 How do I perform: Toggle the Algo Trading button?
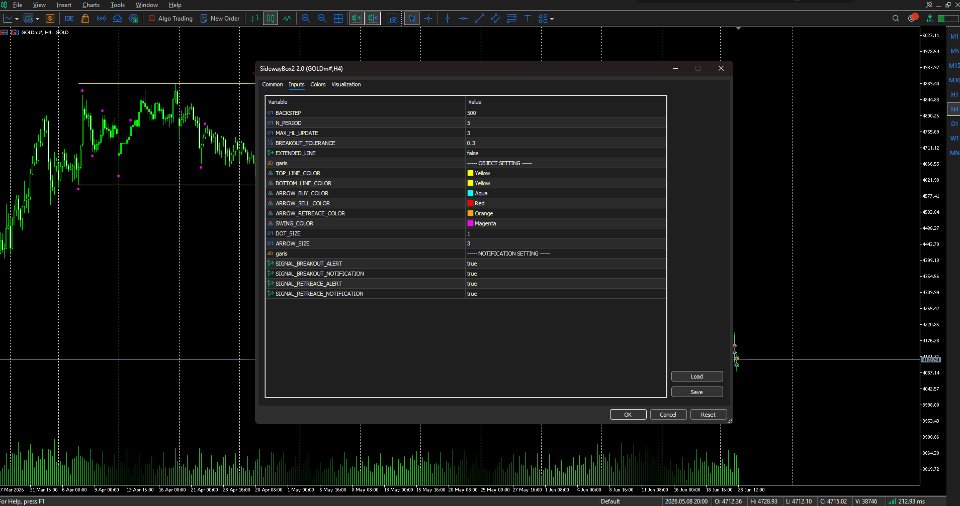pos(170,18)
